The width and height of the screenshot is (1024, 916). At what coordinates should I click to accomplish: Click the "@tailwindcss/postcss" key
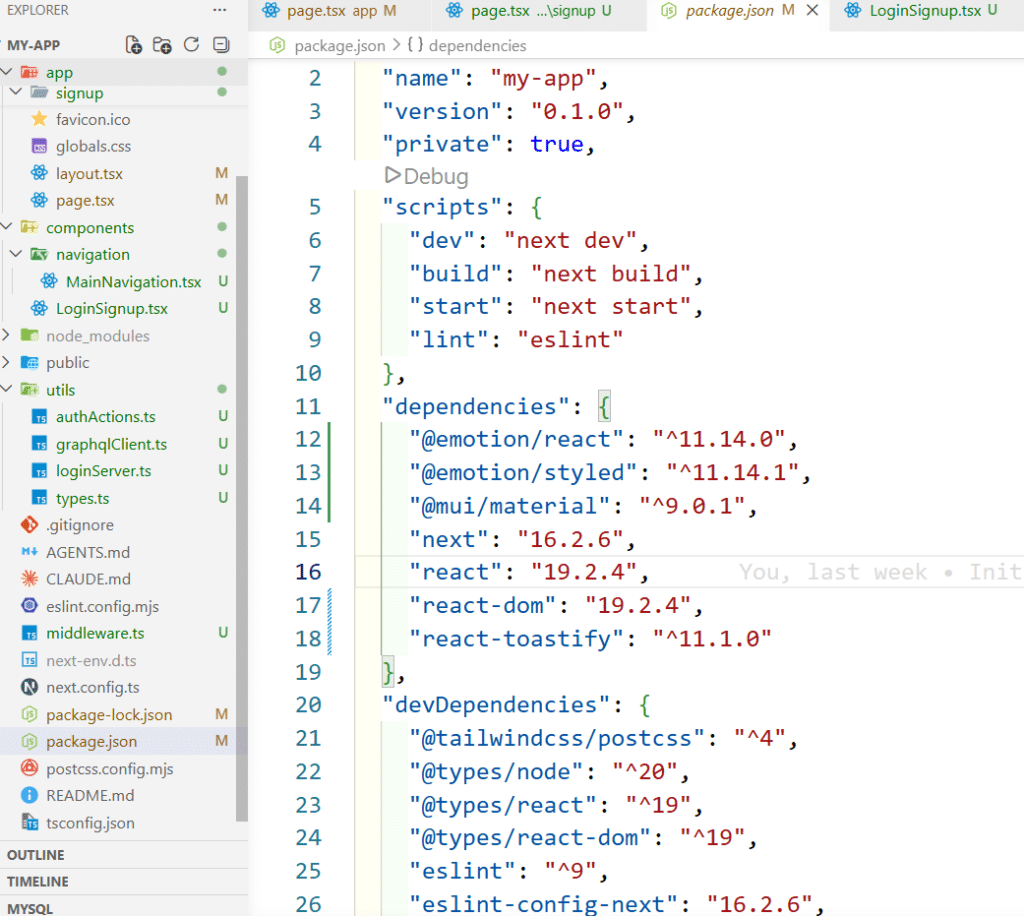click(556, 738)
